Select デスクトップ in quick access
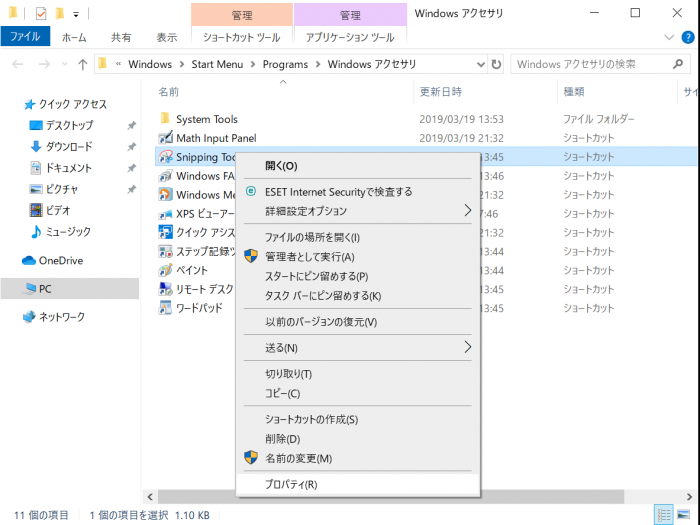Image resolution: width=700 pixels, height=525 pixels. point(70,125)
